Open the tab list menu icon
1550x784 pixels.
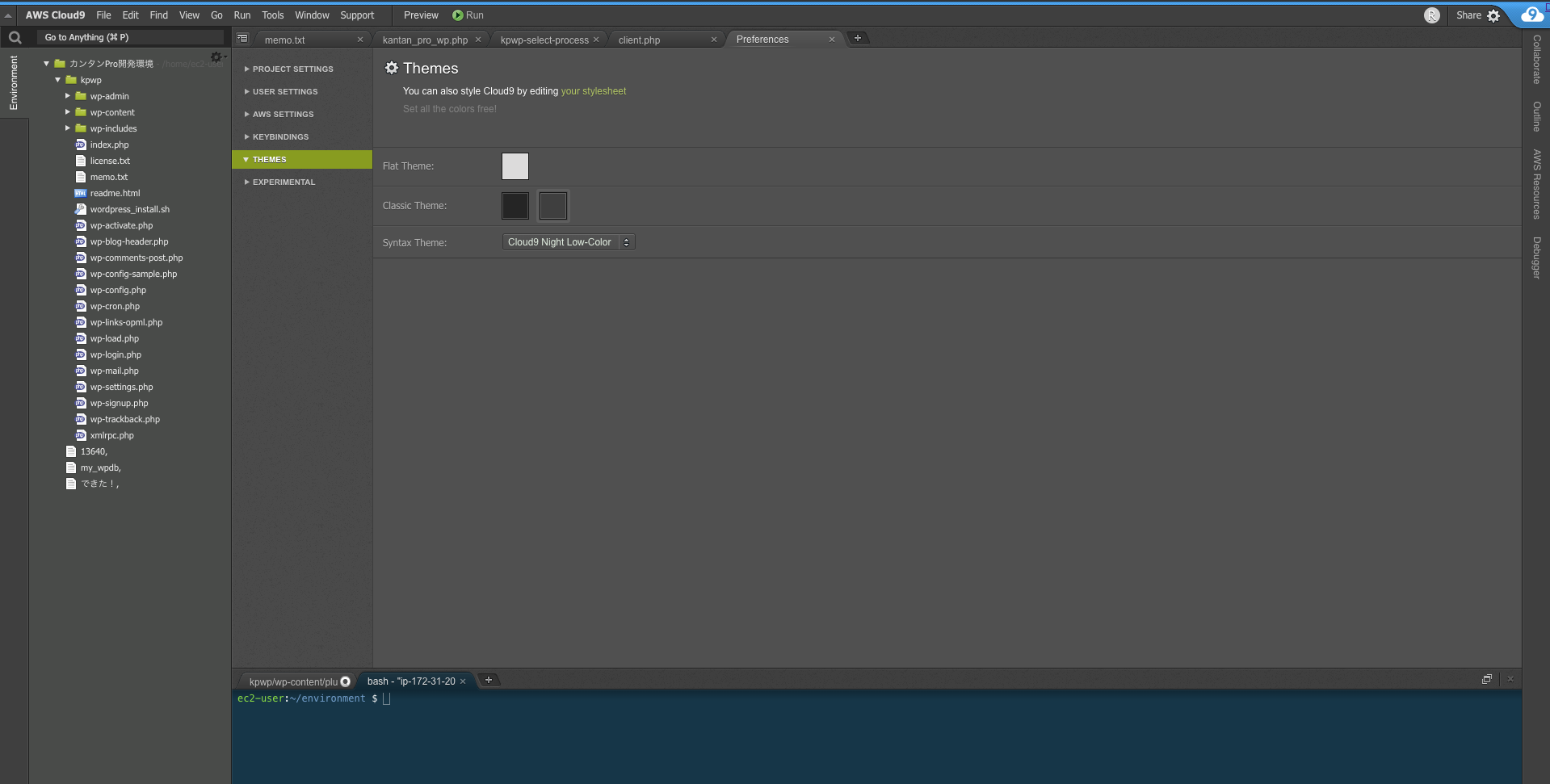pyautogui.click(x=242, y=39)
